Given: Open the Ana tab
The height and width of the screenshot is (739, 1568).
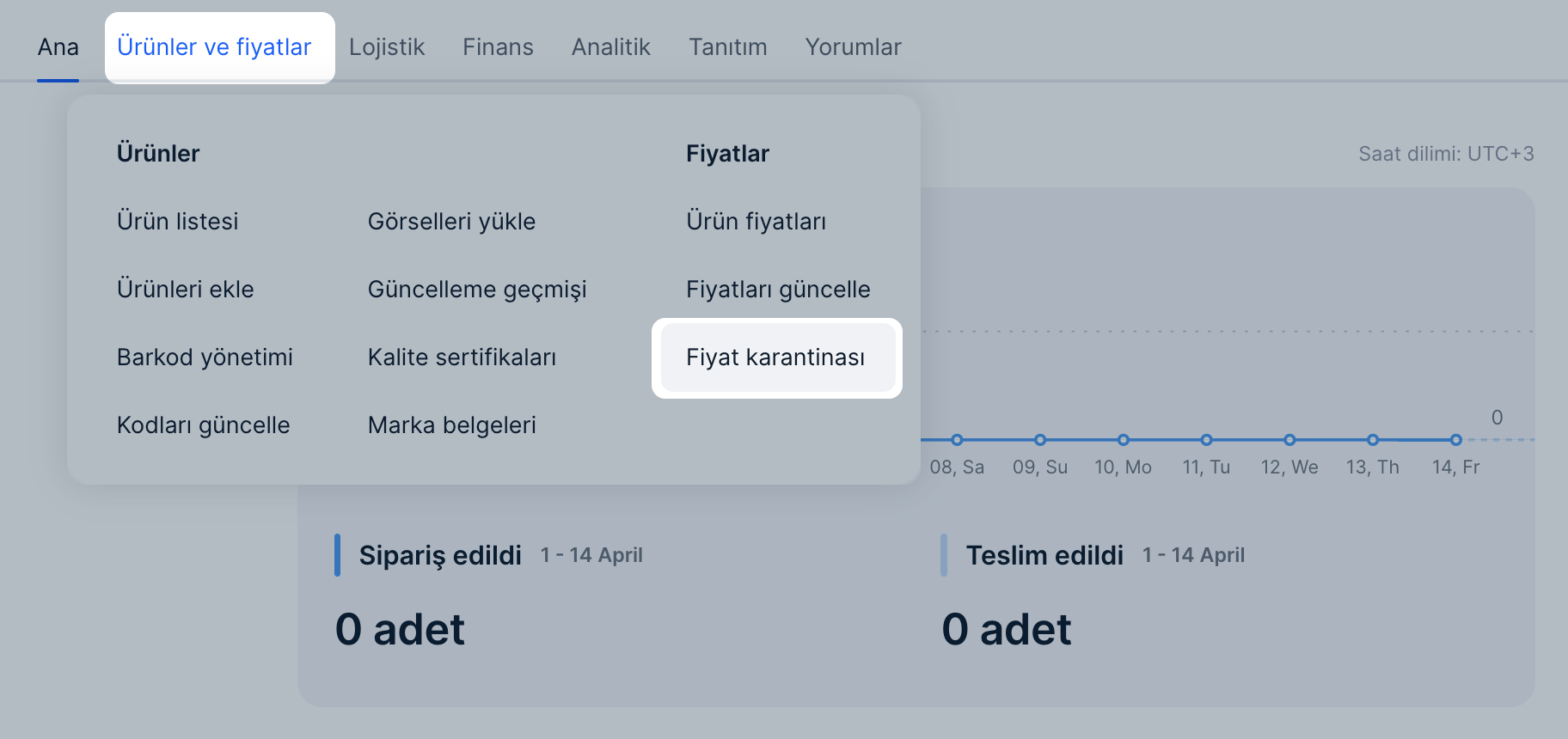Looking at the screenshot, I should coord(58,47).
